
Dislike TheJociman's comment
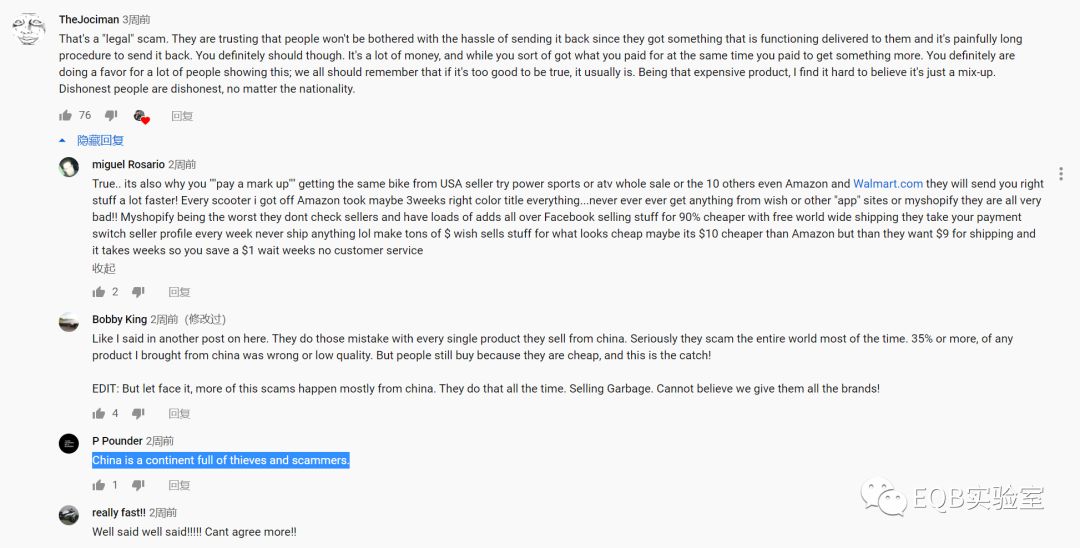(111, 116)
